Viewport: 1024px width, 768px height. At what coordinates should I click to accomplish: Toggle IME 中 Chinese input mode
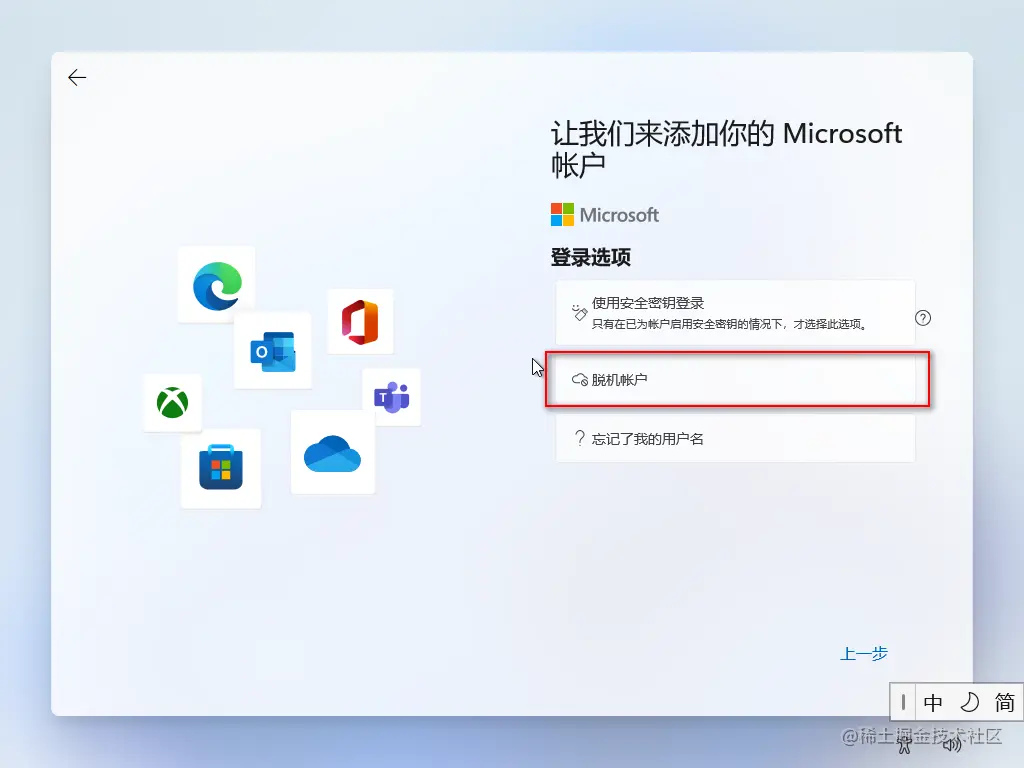[x=933, y=703]
